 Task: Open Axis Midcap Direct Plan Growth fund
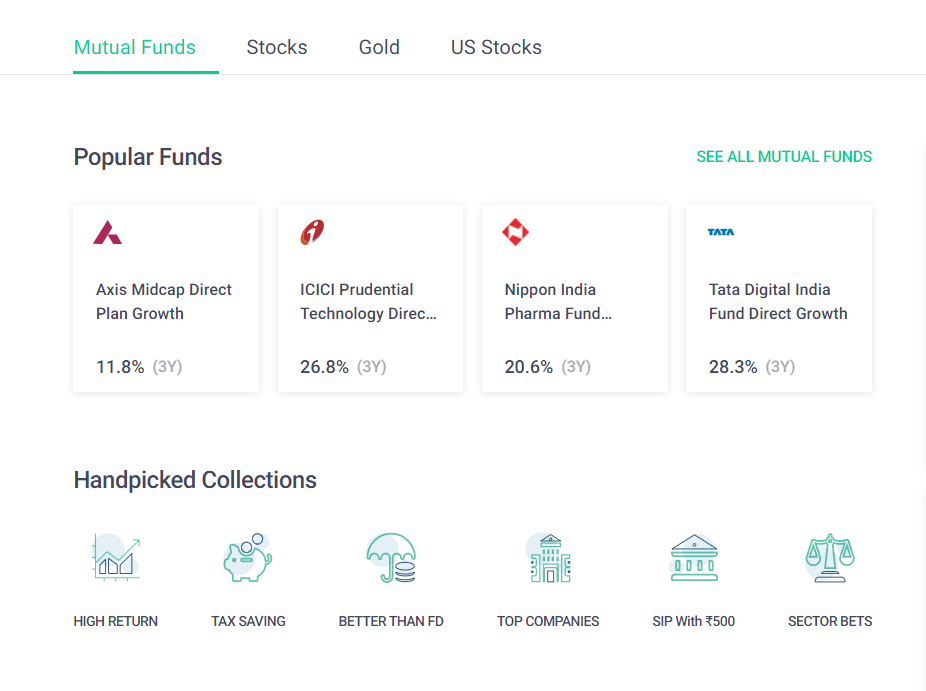pos(164,301)
